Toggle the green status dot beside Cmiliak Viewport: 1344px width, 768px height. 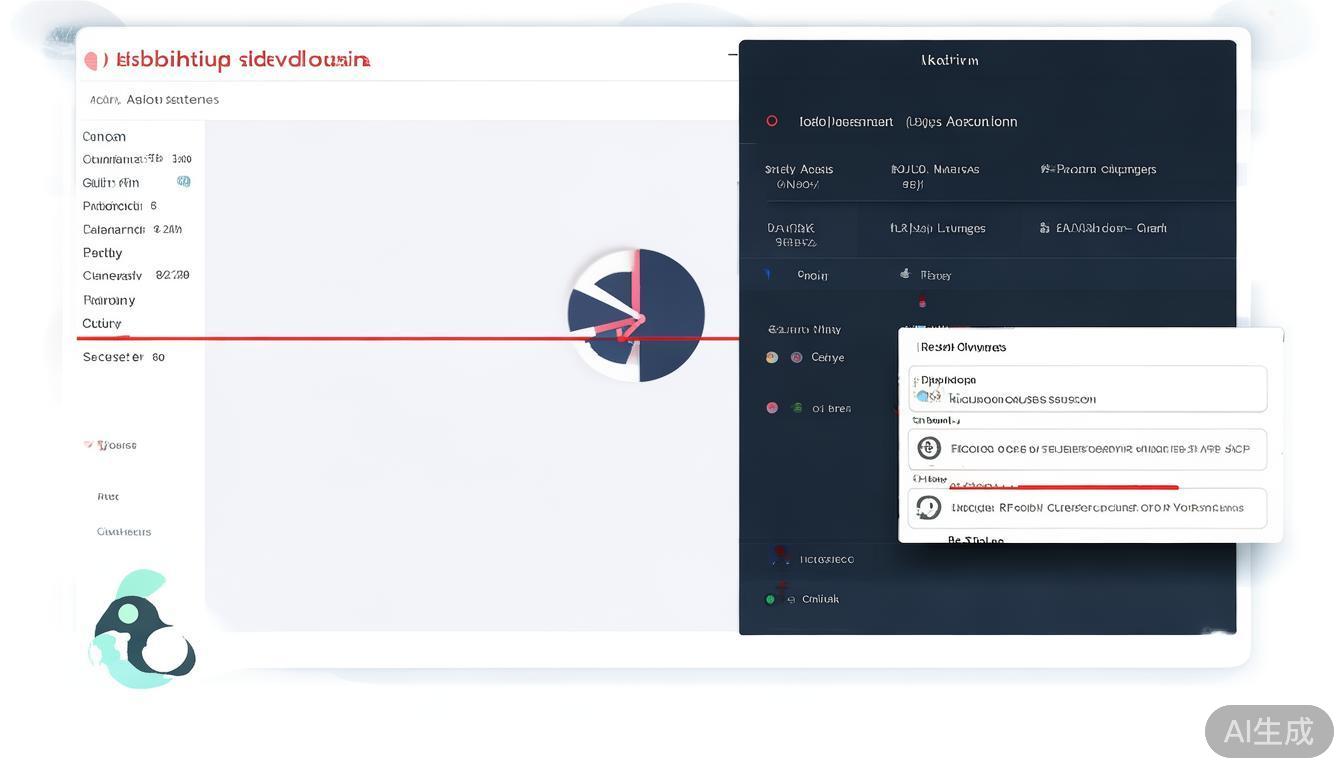coord(770,600)
